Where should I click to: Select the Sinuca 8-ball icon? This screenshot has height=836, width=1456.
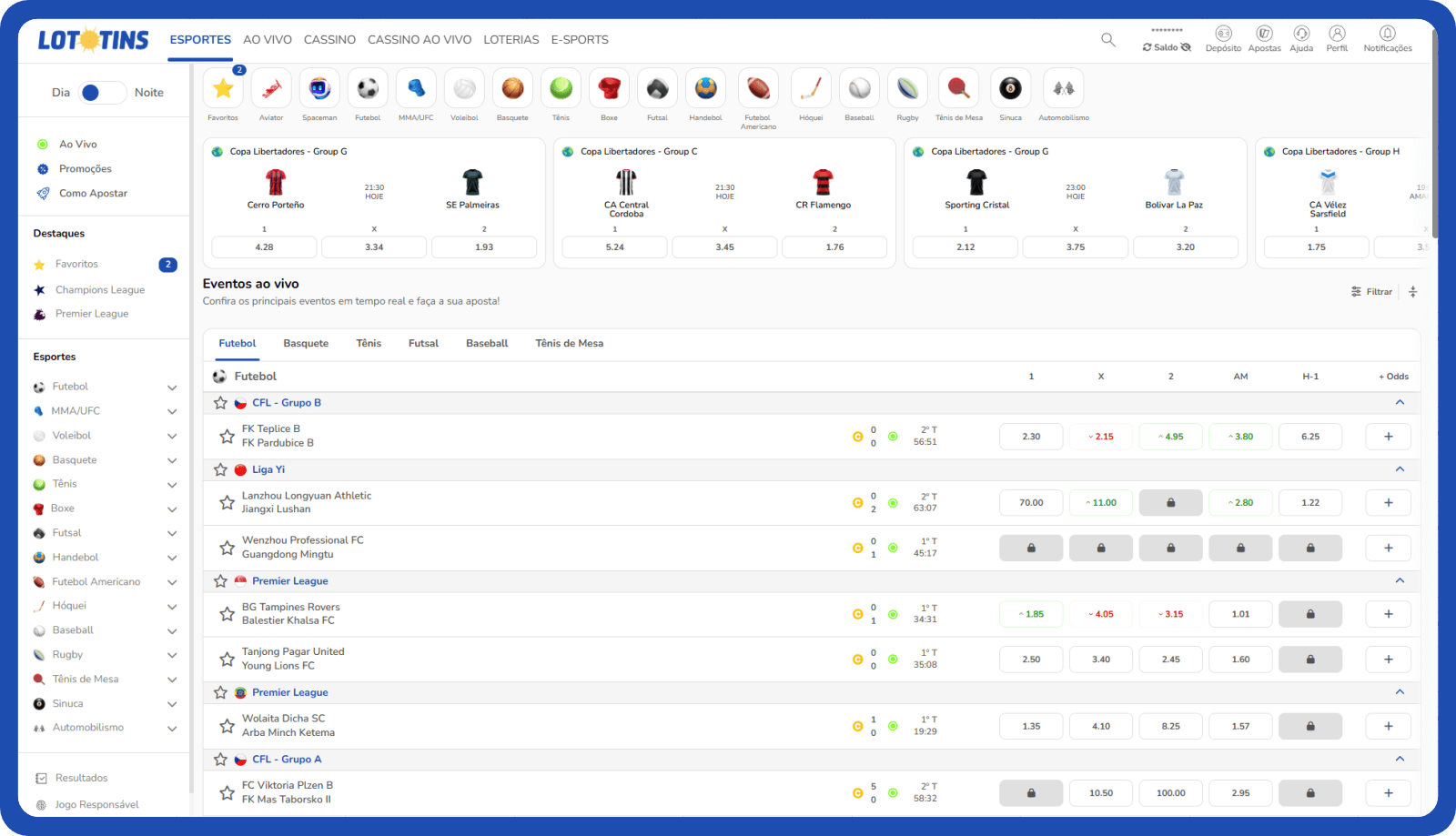[1010, 88]
